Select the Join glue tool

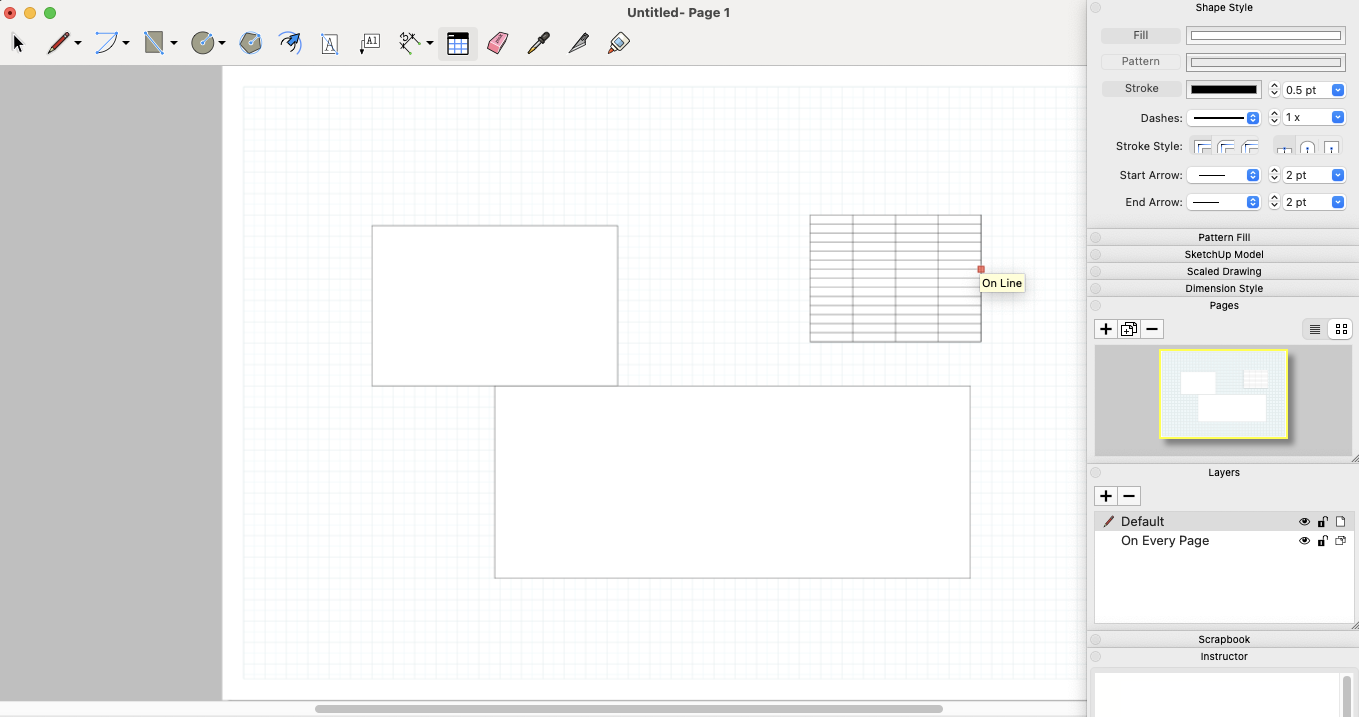618,43
